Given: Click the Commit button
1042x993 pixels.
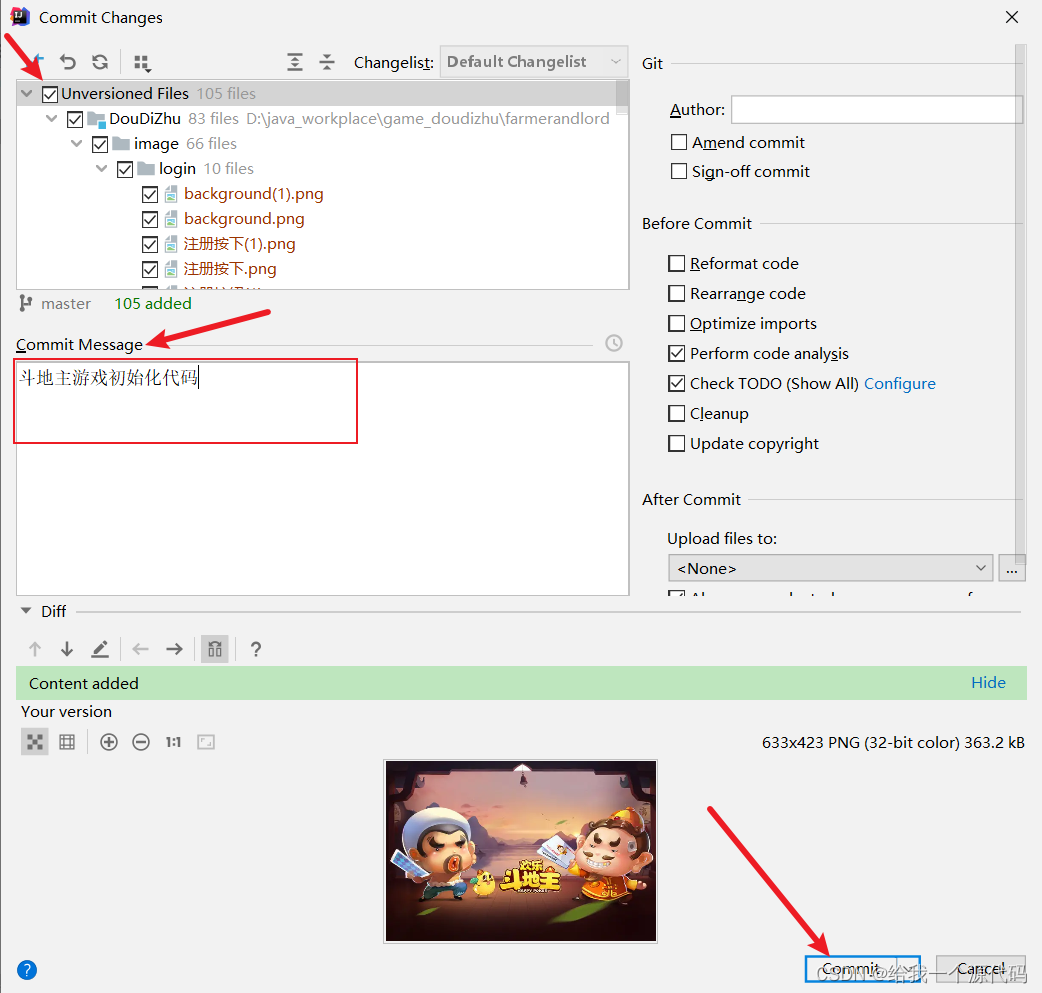Looking at the screenshot, I should pos(851,969).
